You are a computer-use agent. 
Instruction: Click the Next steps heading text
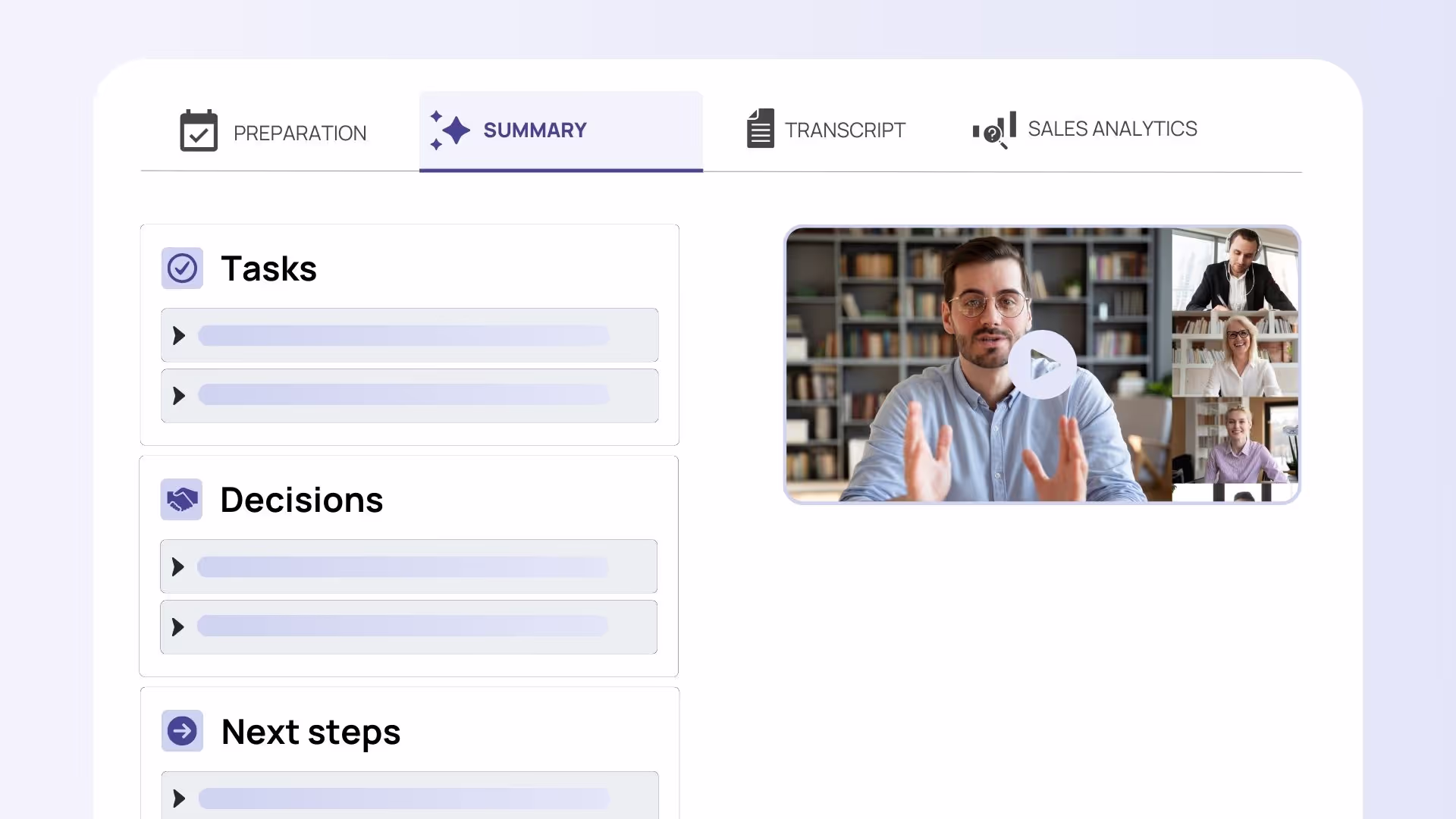click(311, 732)
